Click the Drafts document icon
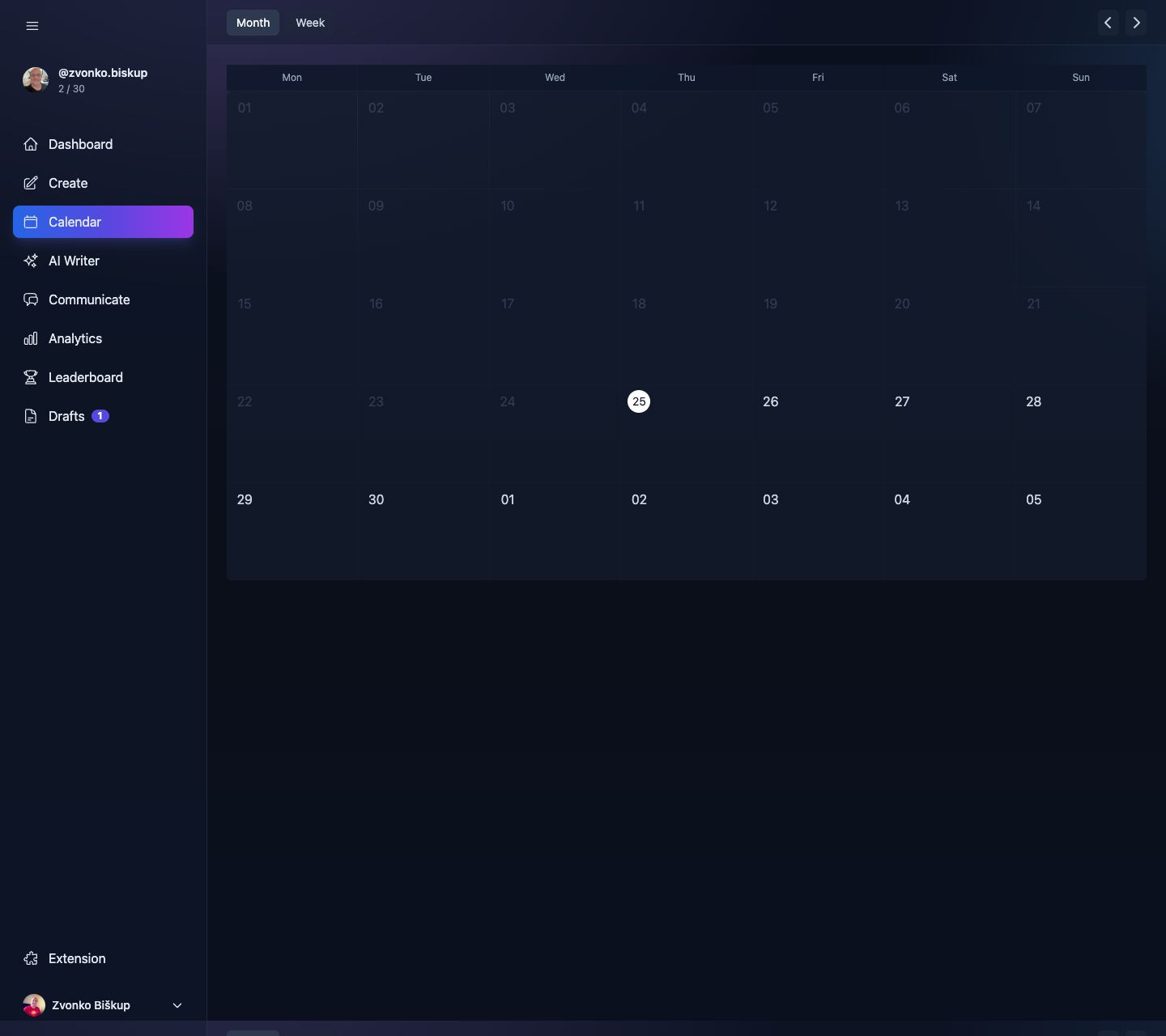 click(x=31, y=416)
